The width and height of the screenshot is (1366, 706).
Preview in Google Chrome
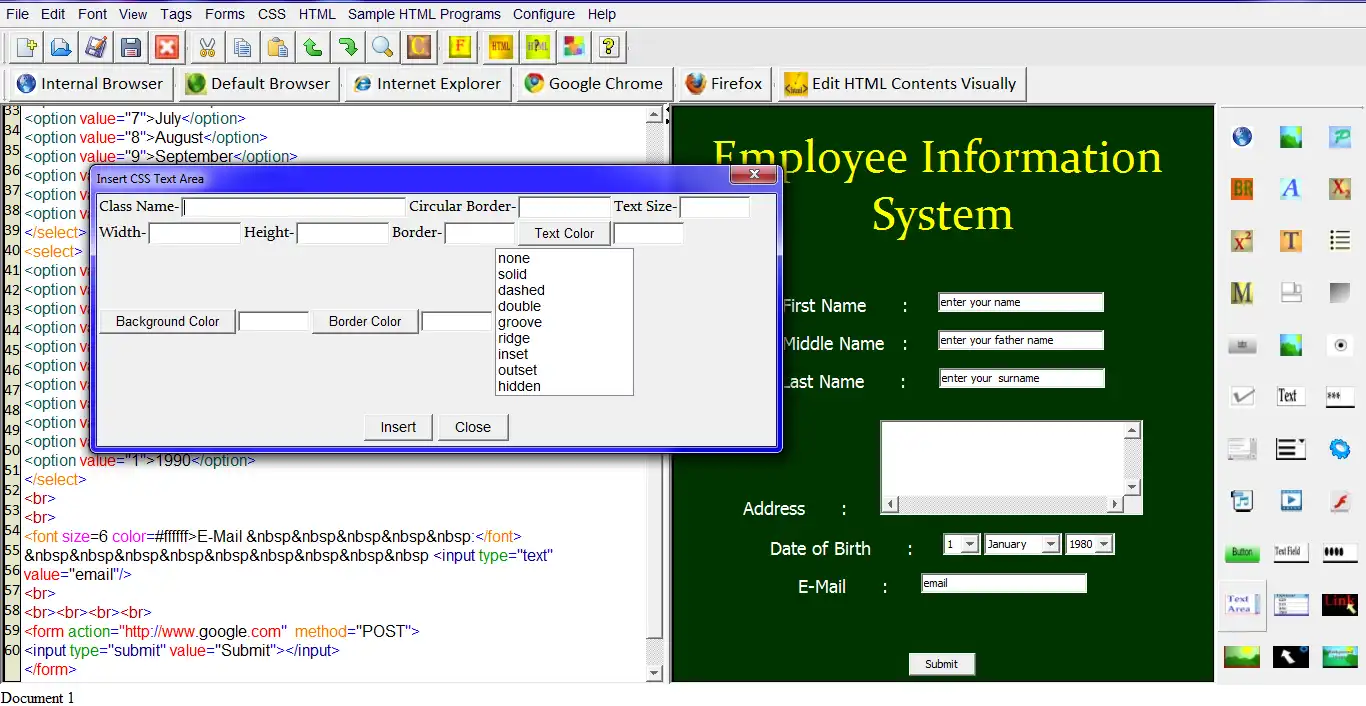pyautogui.click(x=593, y=84)
